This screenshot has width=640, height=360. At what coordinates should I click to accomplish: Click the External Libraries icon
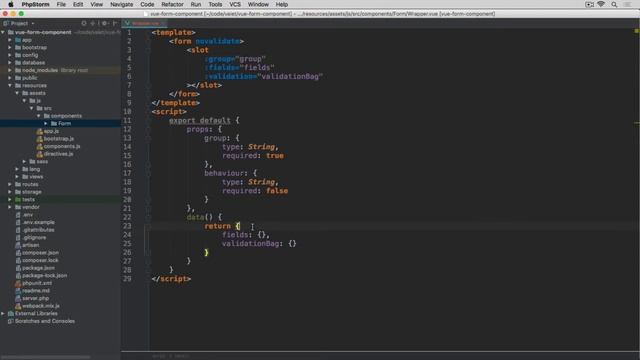pos(11,313)
